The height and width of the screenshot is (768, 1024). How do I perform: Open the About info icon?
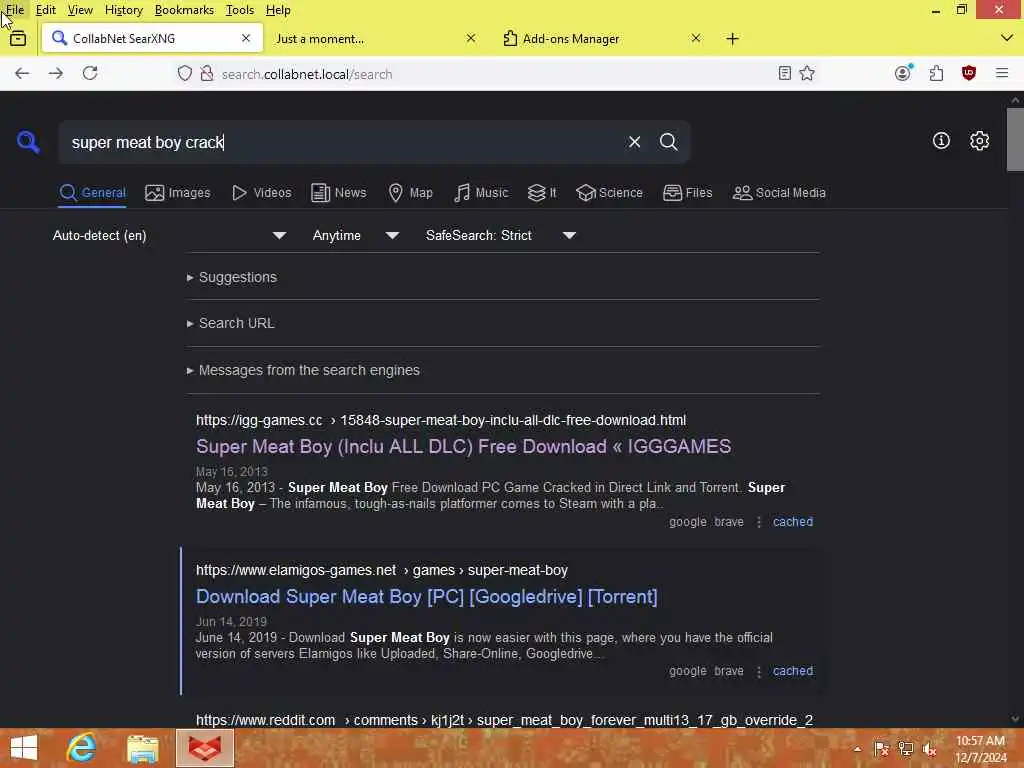941,140
